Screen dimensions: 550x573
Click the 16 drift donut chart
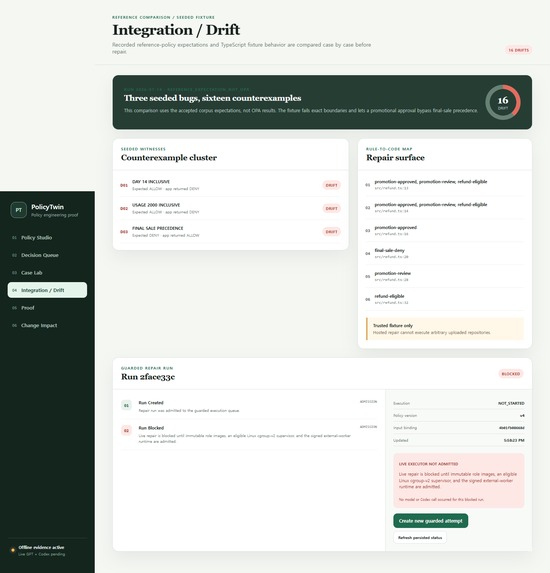[x=503, y=102]
